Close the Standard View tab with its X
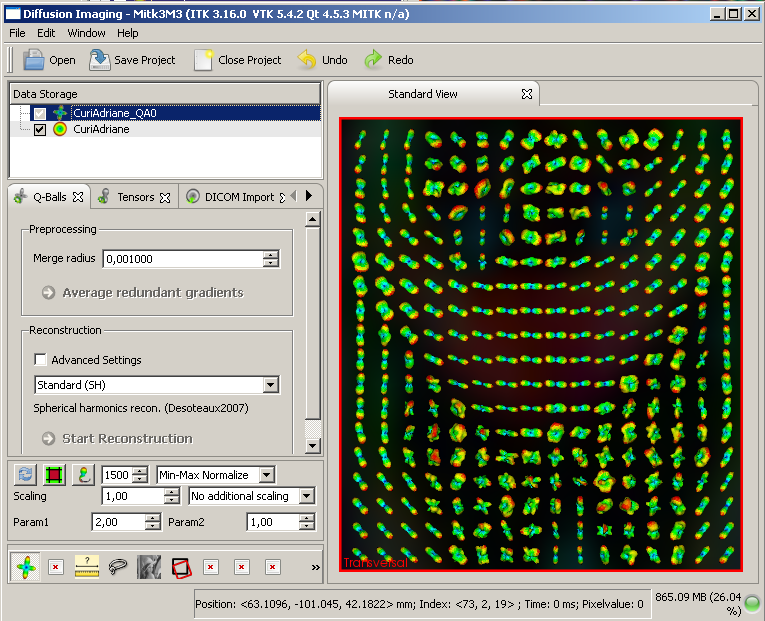This screenshot has width=765, height=621. tap(527, 94)
